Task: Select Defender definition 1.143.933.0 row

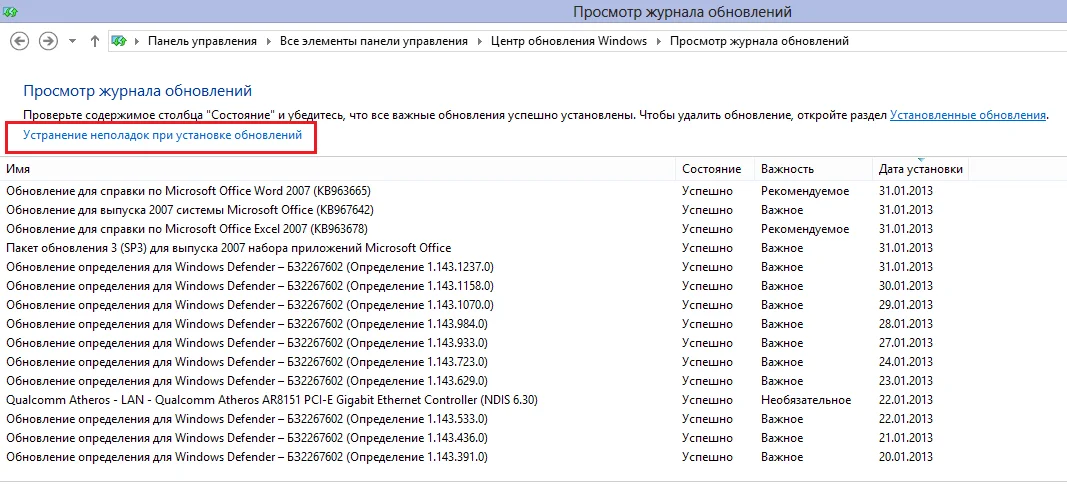Action: pos(485,343)
